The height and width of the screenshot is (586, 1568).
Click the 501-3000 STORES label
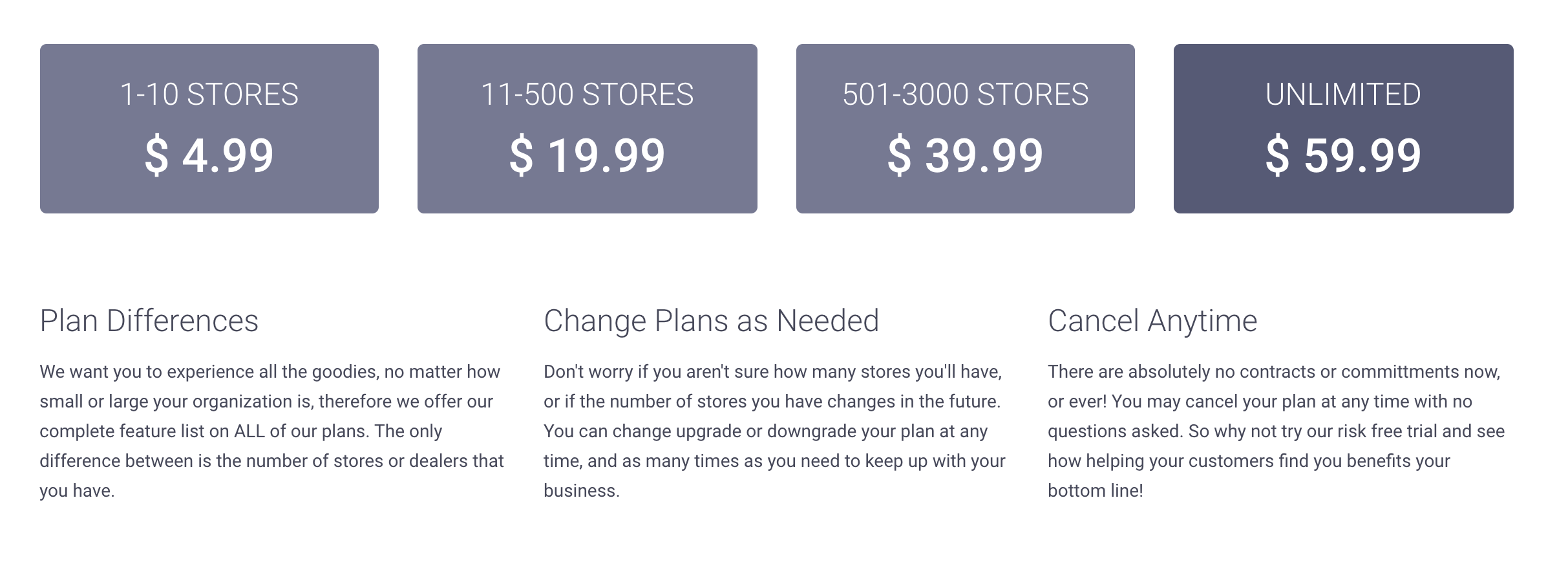pos(966,94)
